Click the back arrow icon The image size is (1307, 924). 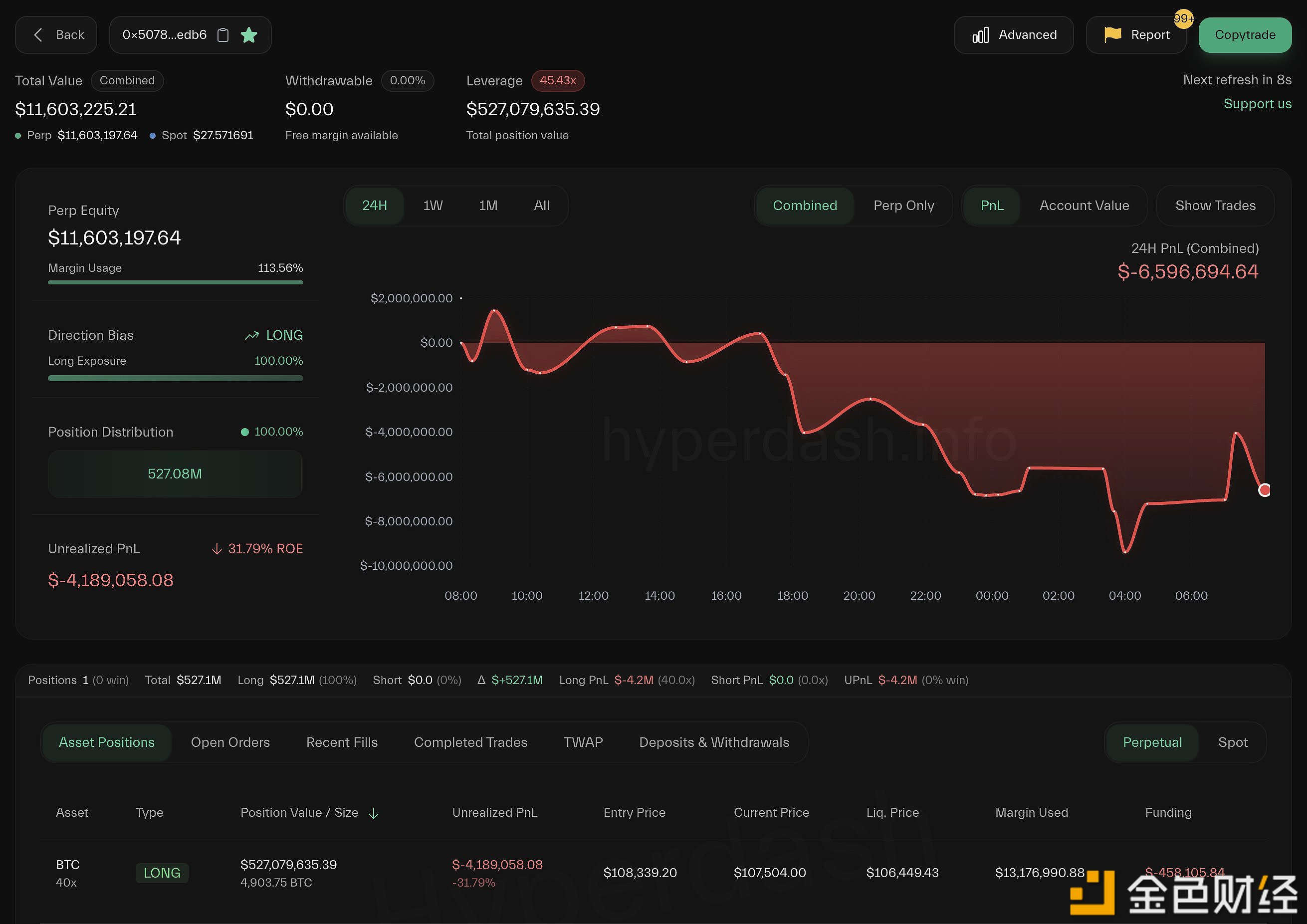tap(38, 35)
